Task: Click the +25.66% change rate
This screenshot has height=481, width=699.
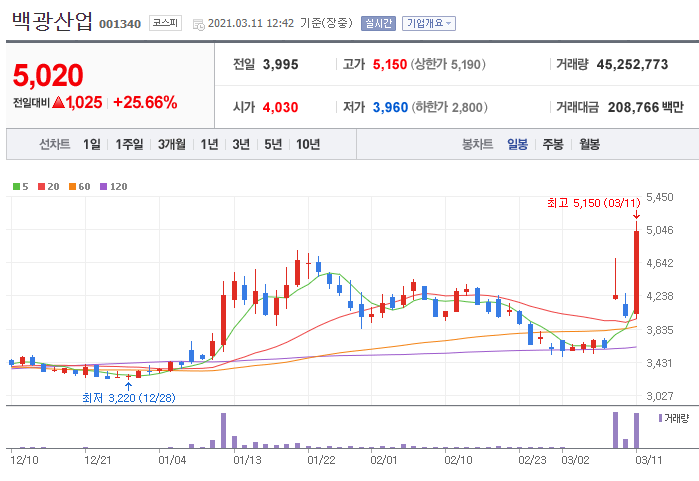Action: (145, 102)
